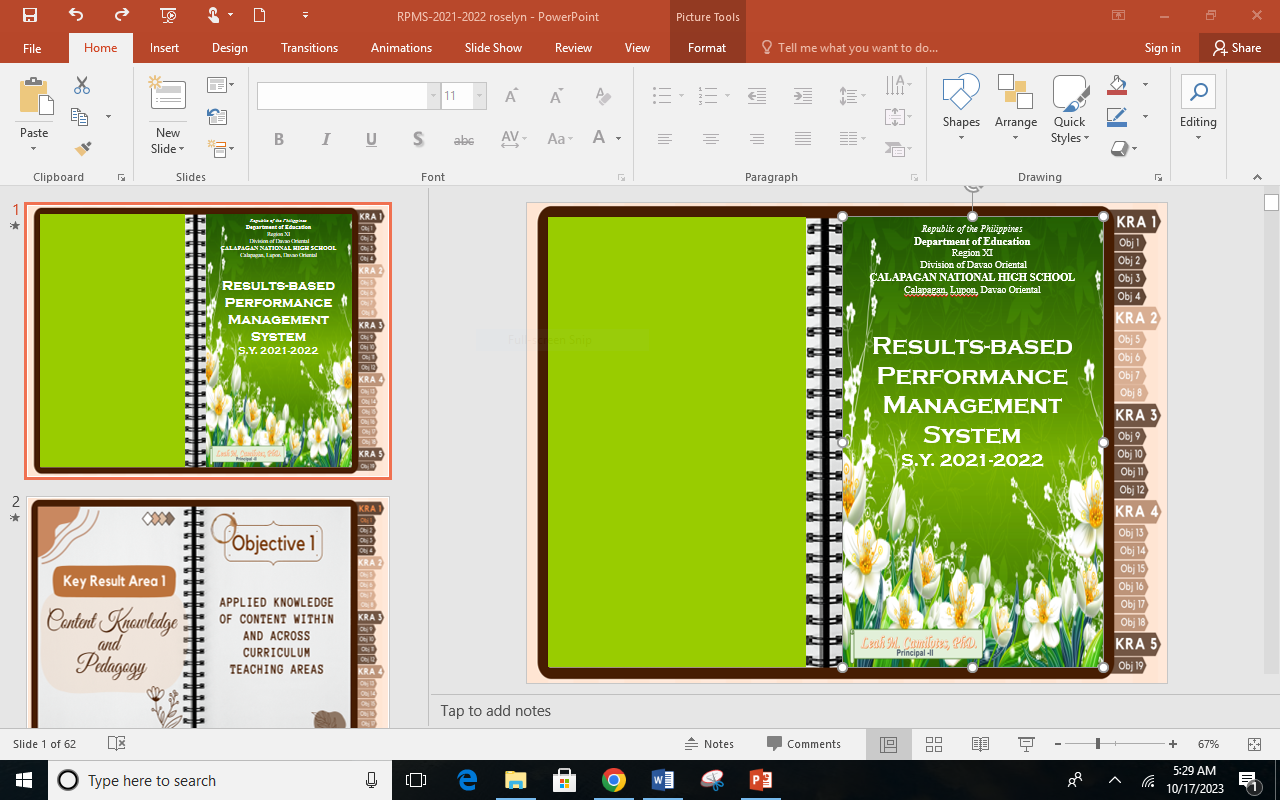Switch to the Design tab
The height and width of the screenshot is (800, 1280).
click(x=230, y=47)
